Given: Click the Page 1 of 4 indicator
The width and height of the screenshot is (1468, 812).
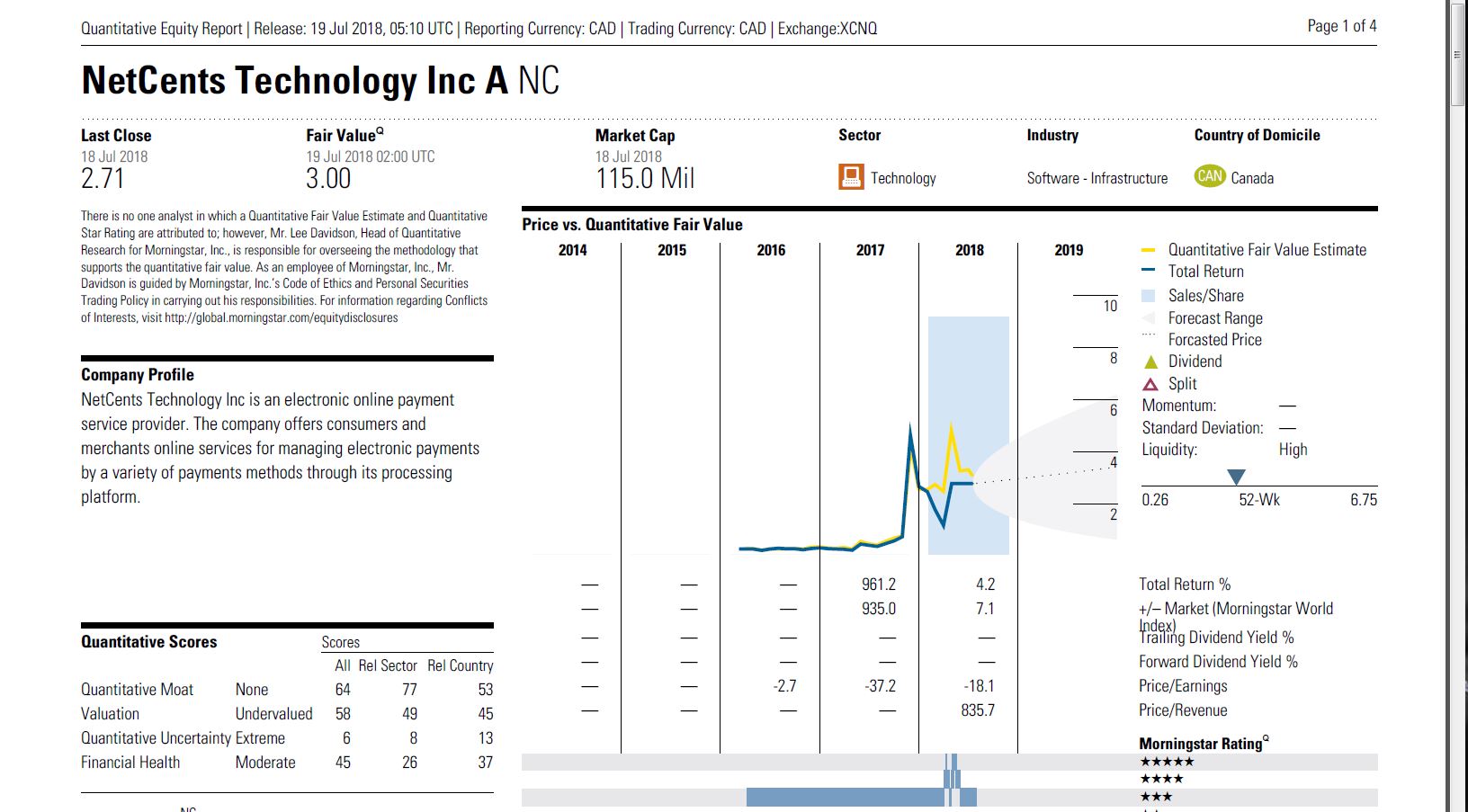Looking at the screenshot, I should (1341, 26).
